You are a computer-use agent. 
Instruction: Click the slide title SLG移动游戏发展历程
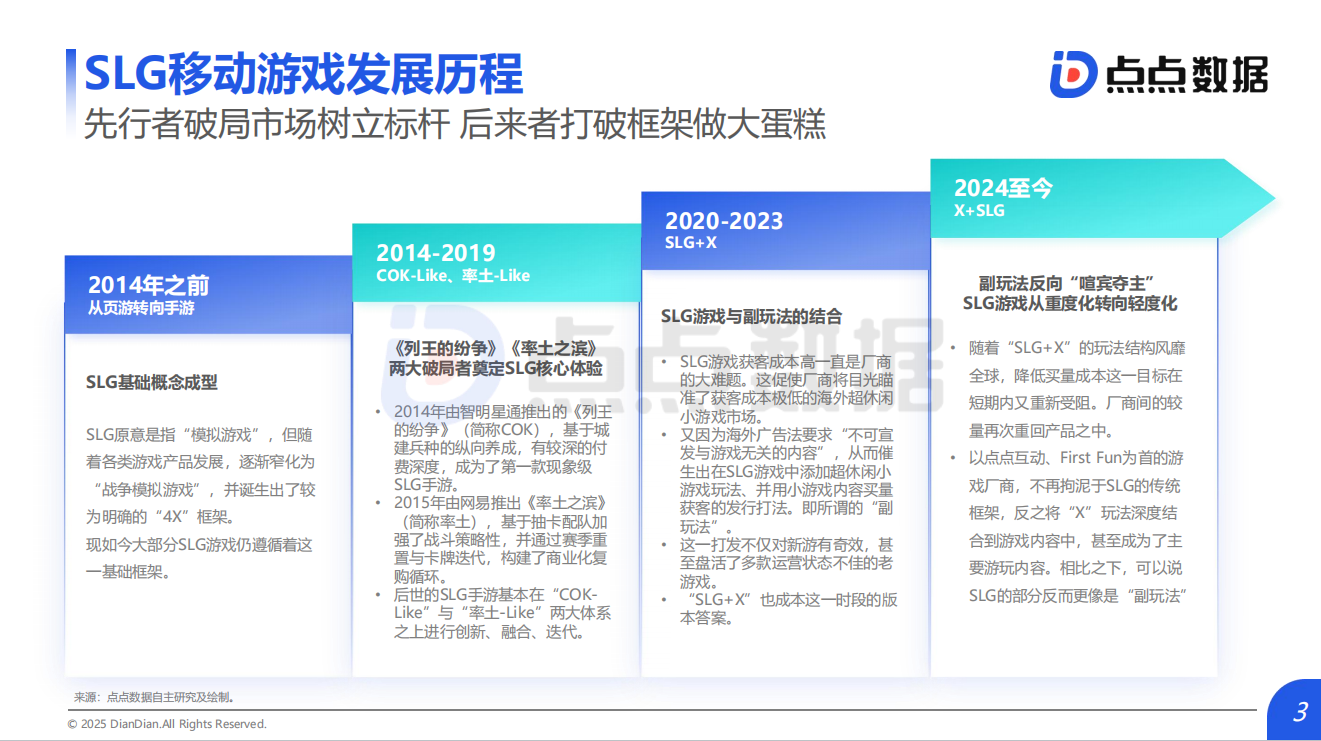coord(303,74)
